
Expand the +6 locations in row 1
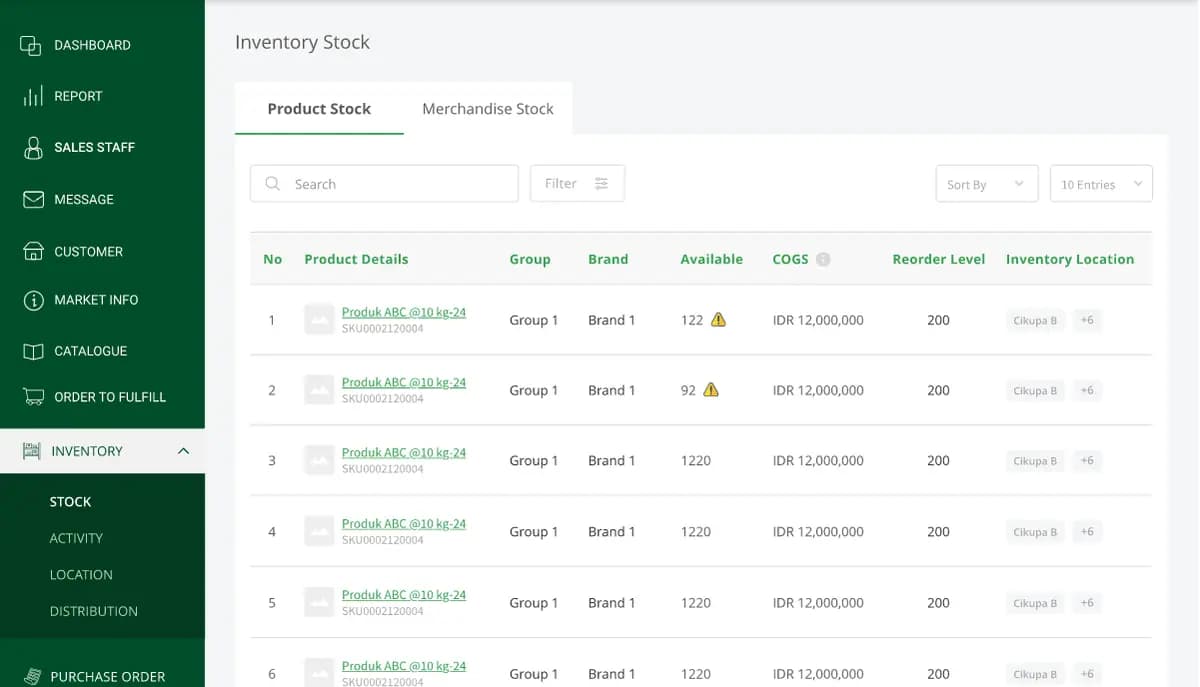click(1087, 320)
